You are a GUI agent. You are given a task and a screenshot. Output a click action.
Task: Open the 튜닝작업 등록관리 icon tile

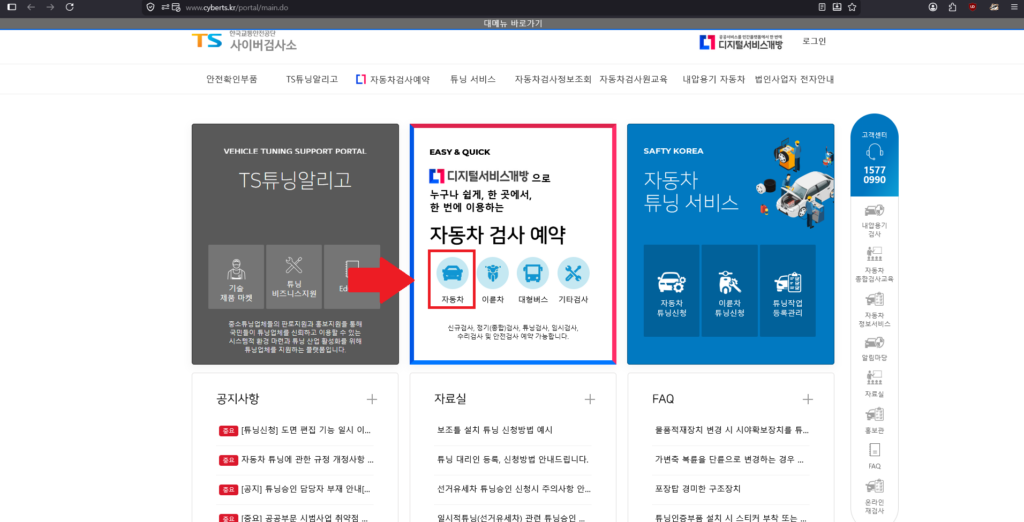click(x=788, y=291)
